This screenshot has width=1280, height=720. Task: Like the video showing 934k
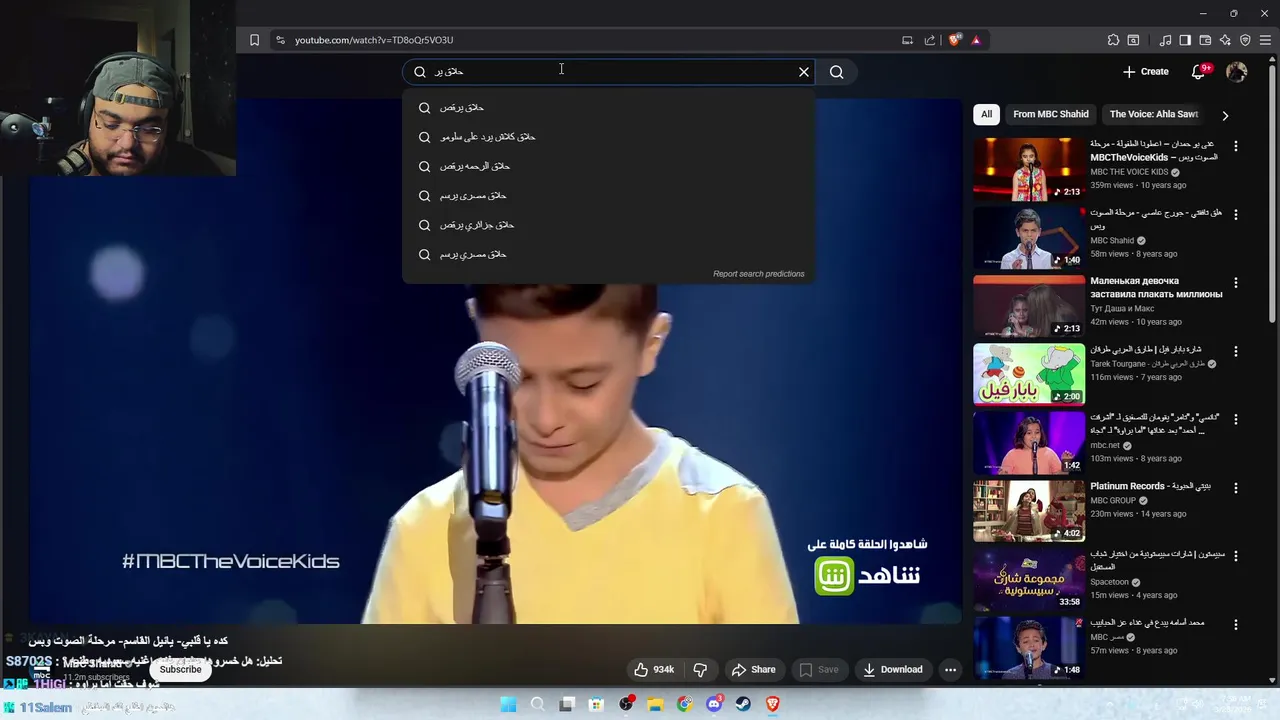tap(653, 670)
